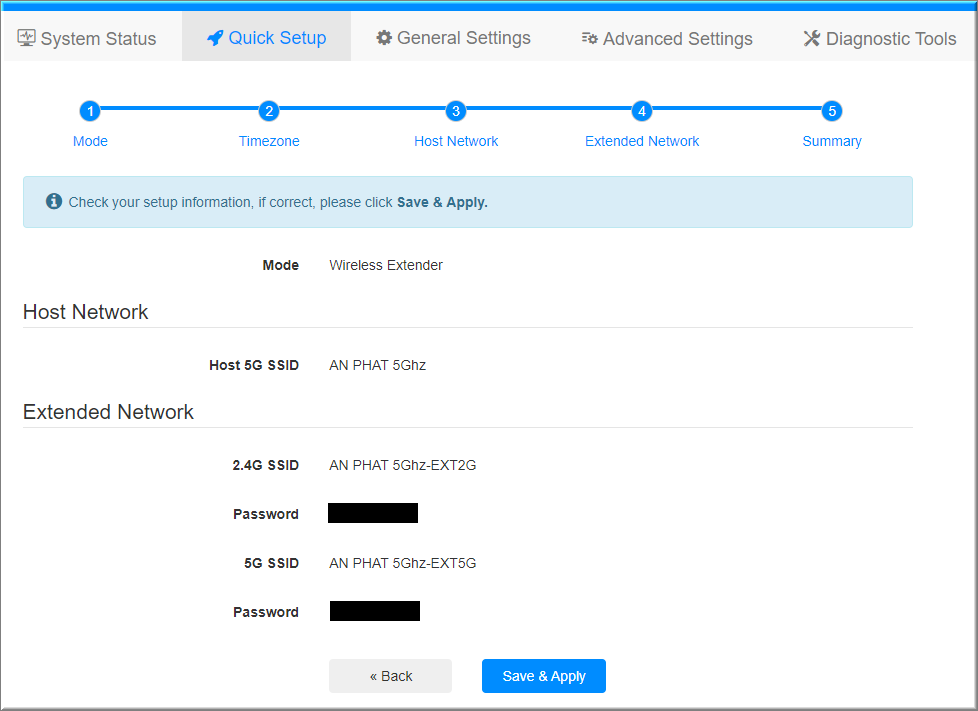
Task: Click the General Settings gear icon
Action: [x=384, y=38]
